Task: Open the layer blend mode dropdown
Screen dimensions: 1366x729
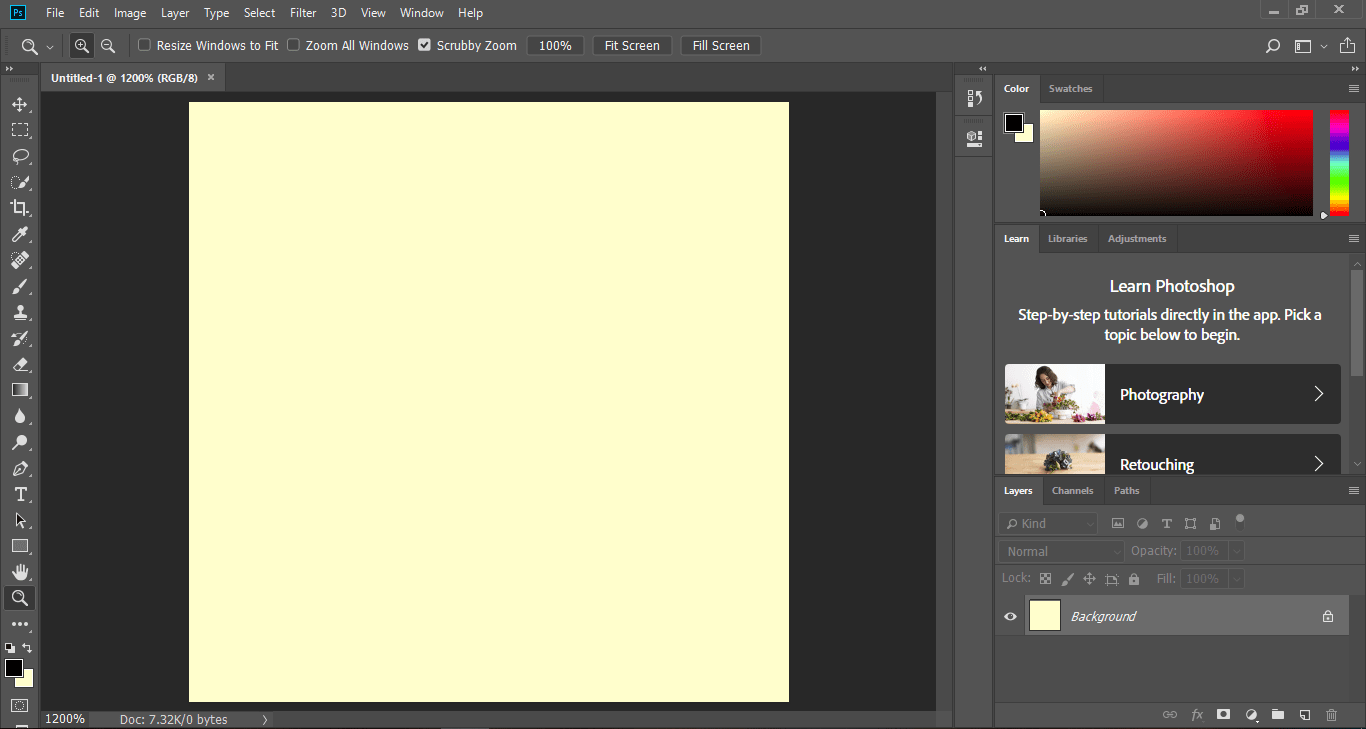Action: (x=1059, y=551)
